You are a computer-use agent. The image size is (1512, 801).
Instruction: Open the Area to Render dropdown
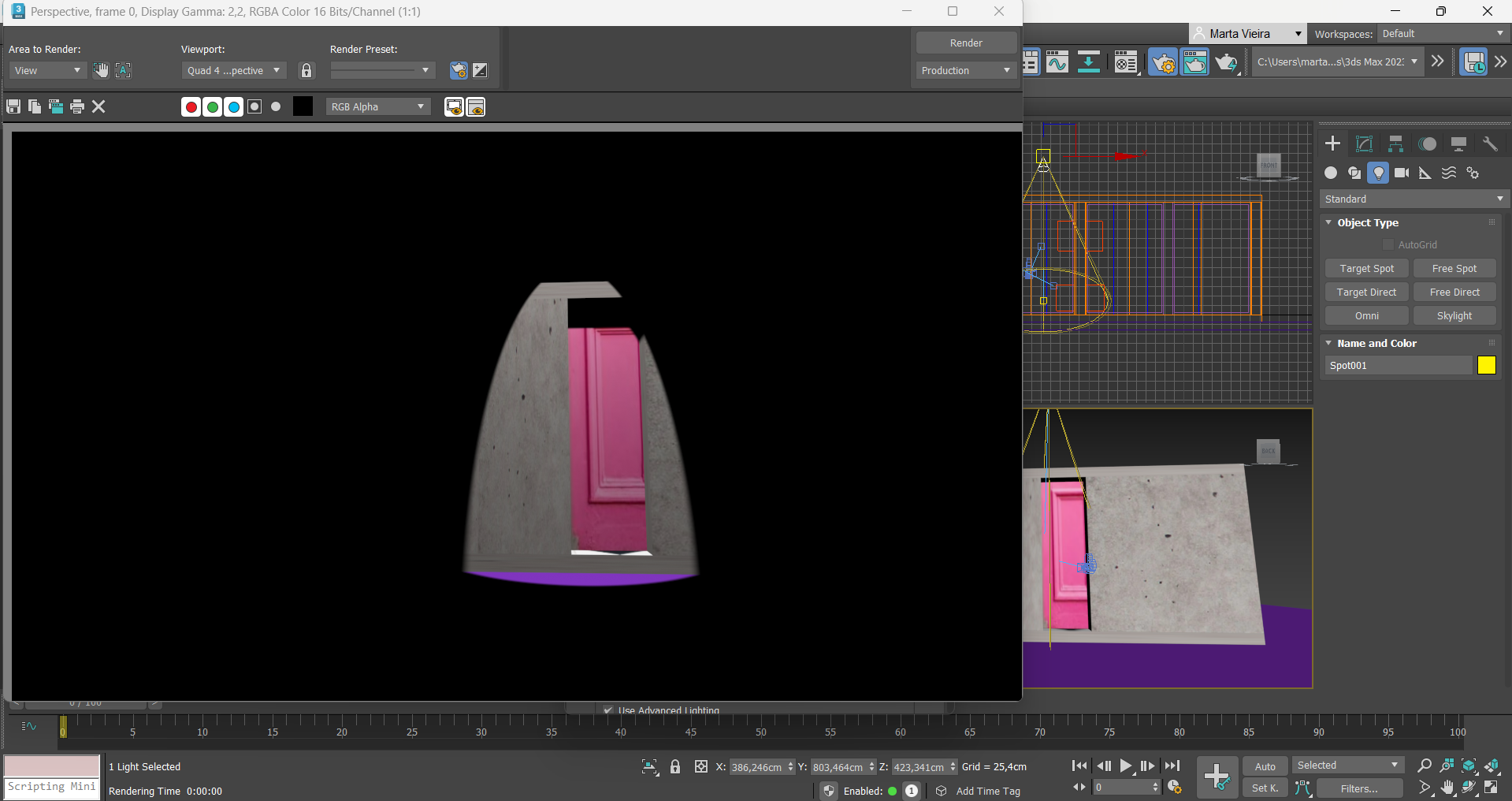pyautogui.click(x=47, y=71)
